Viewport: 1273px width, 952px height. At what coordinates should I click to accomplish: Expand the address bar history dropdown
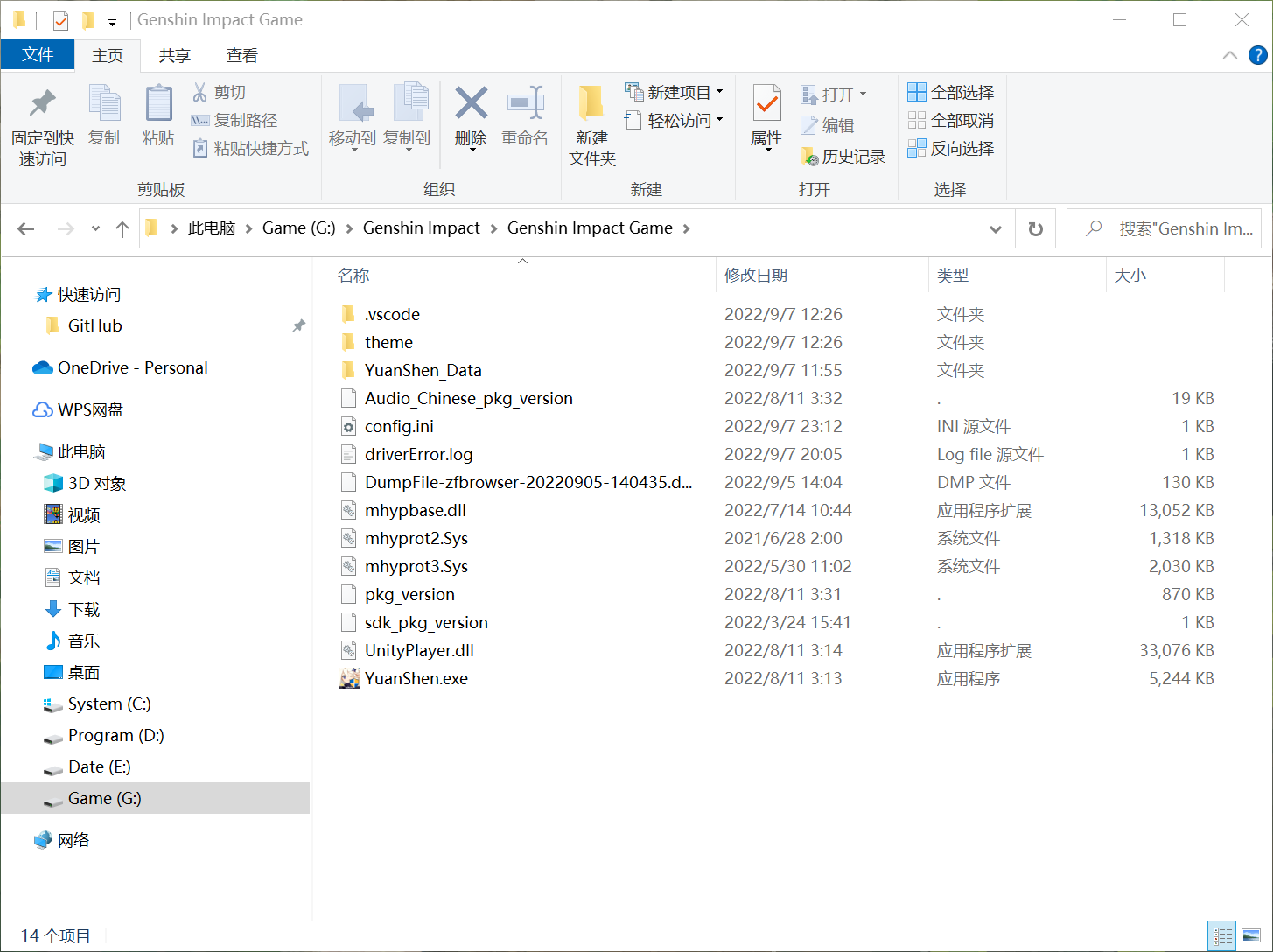pyautogui.click(x=995, y=228)
